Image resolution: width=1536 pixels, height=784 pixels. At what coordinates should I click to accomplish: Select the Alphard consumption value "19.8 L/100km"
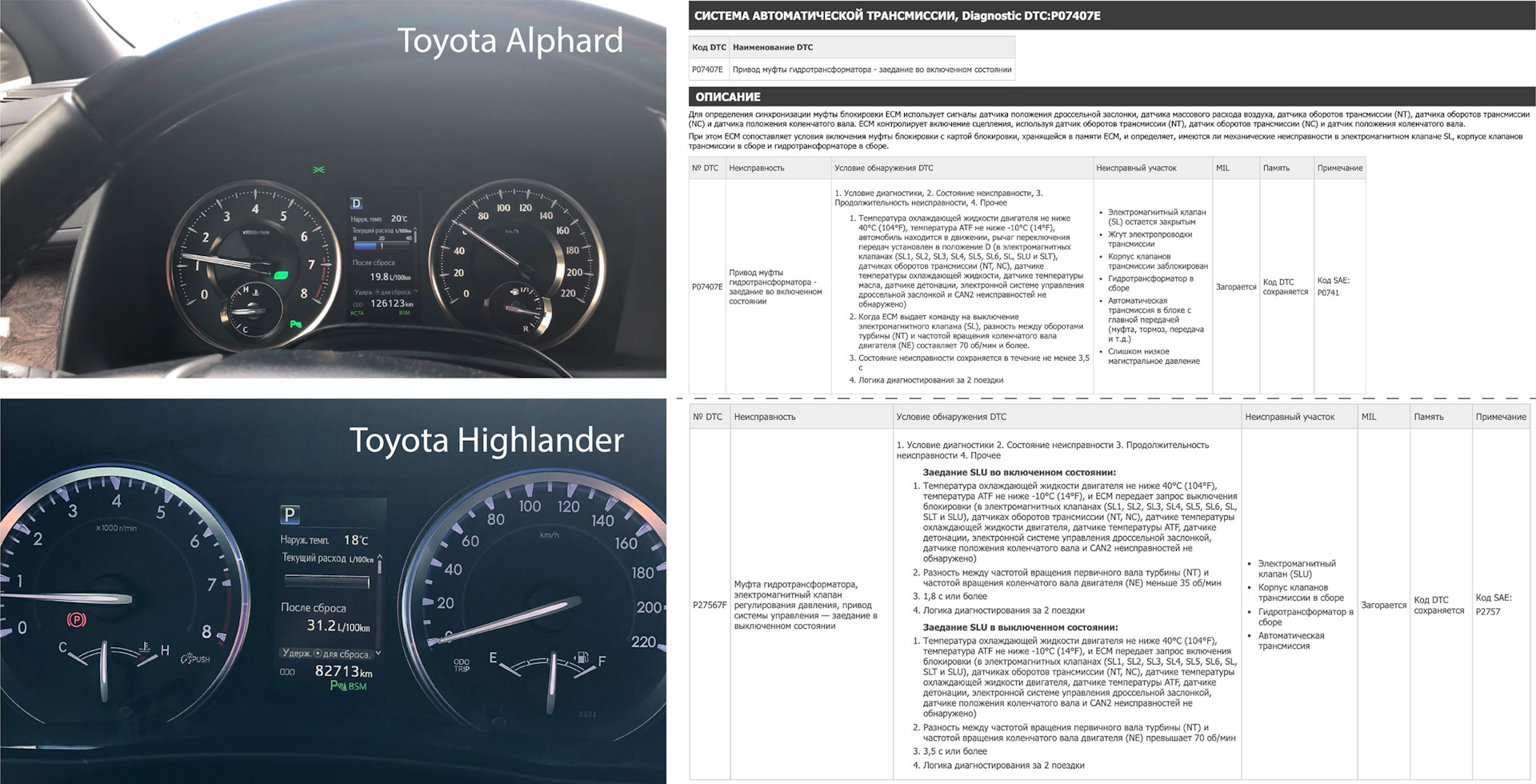pyautogui.click(x=390, y=277)
